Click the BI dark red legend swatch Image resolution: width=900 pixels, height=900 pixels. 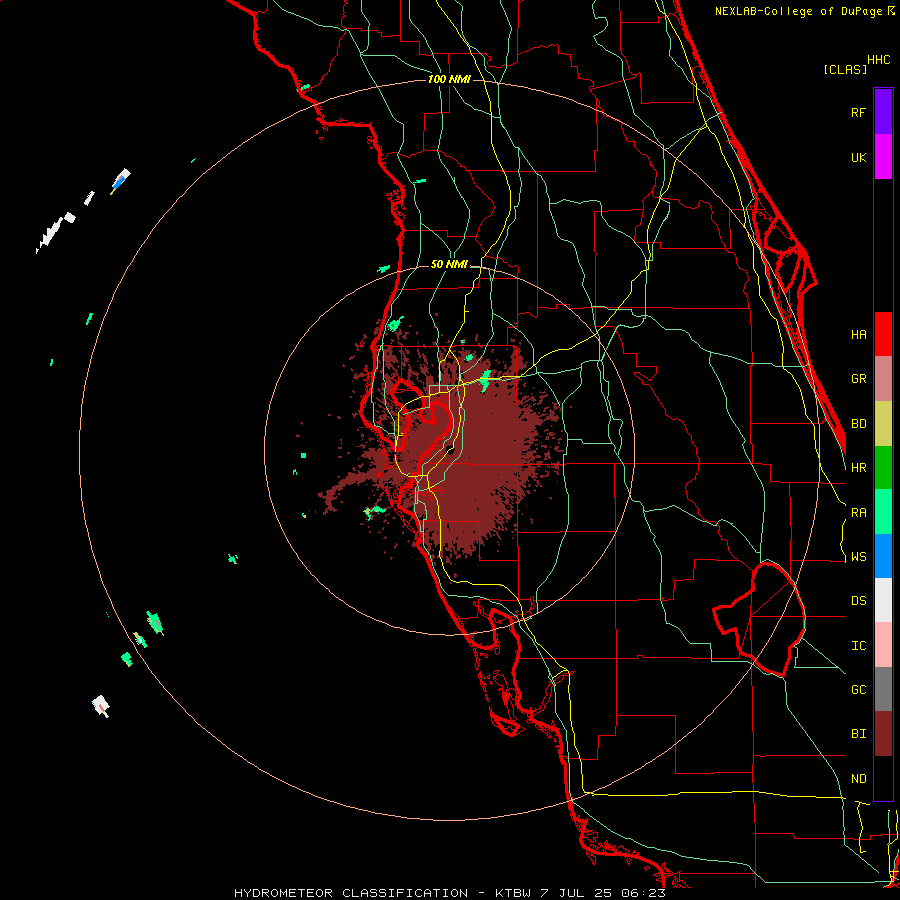pos(883,734)
